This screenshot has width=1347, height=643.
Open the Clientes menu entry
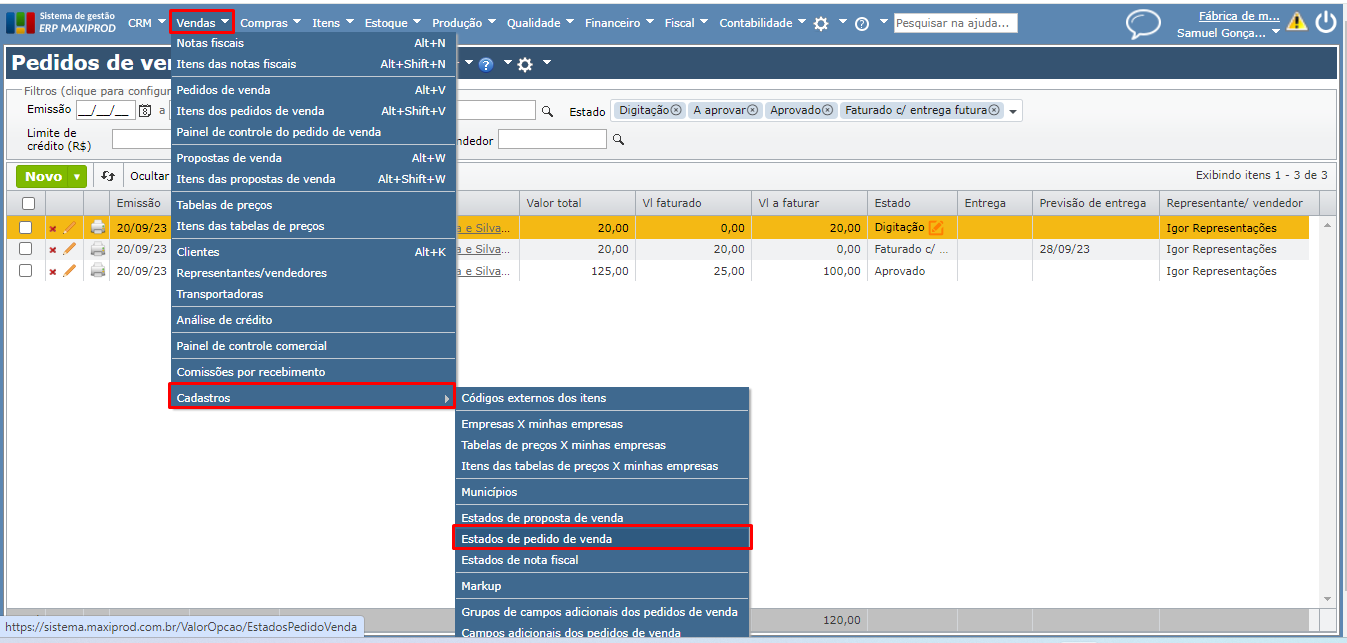[198, 252]
